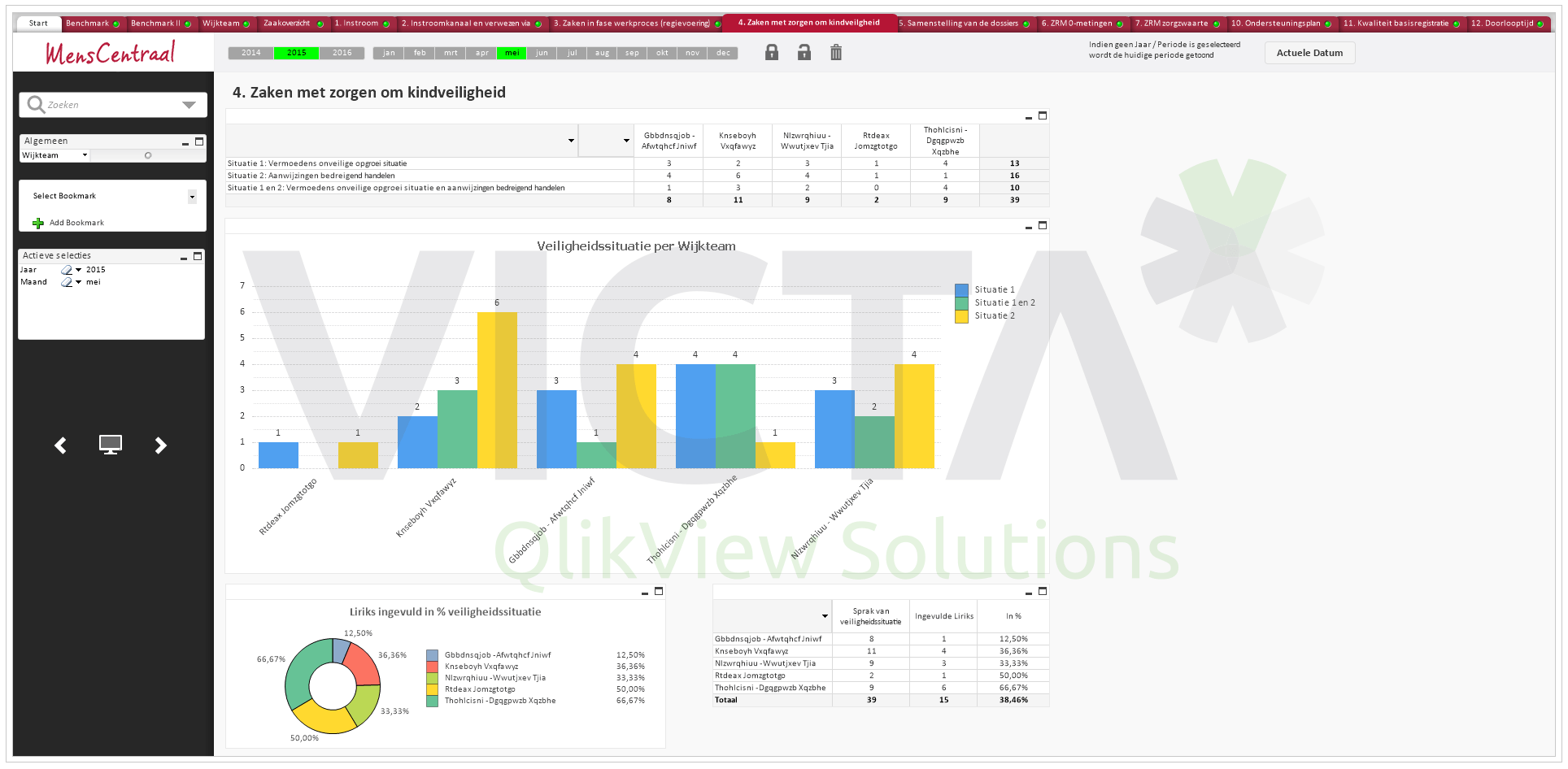
Task: Open the Select Bookmark dropdown
Action: point(192,197)
